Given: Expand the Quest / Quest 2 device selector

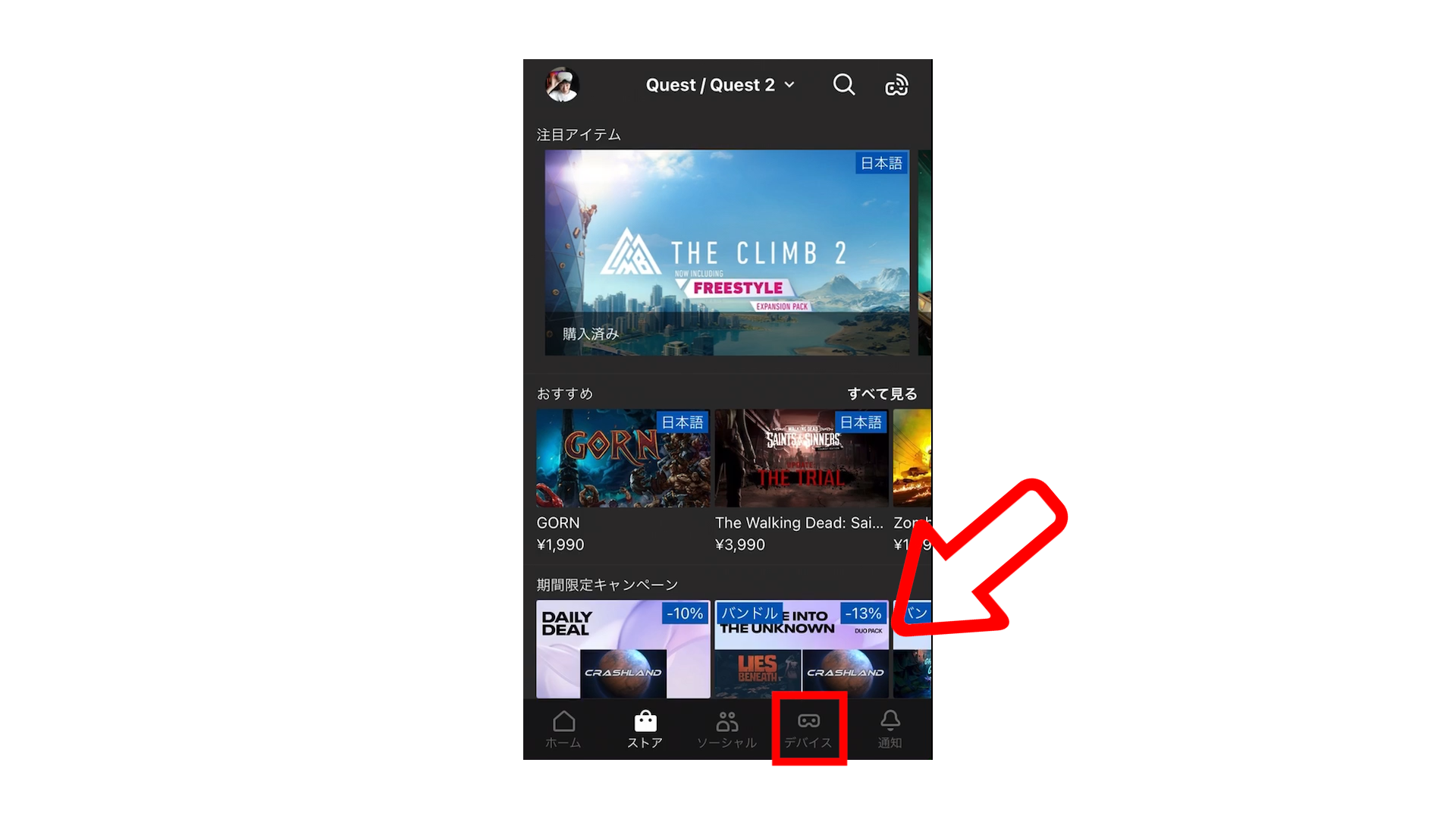Looking at the screenshot, I should (x=720, y=85).
